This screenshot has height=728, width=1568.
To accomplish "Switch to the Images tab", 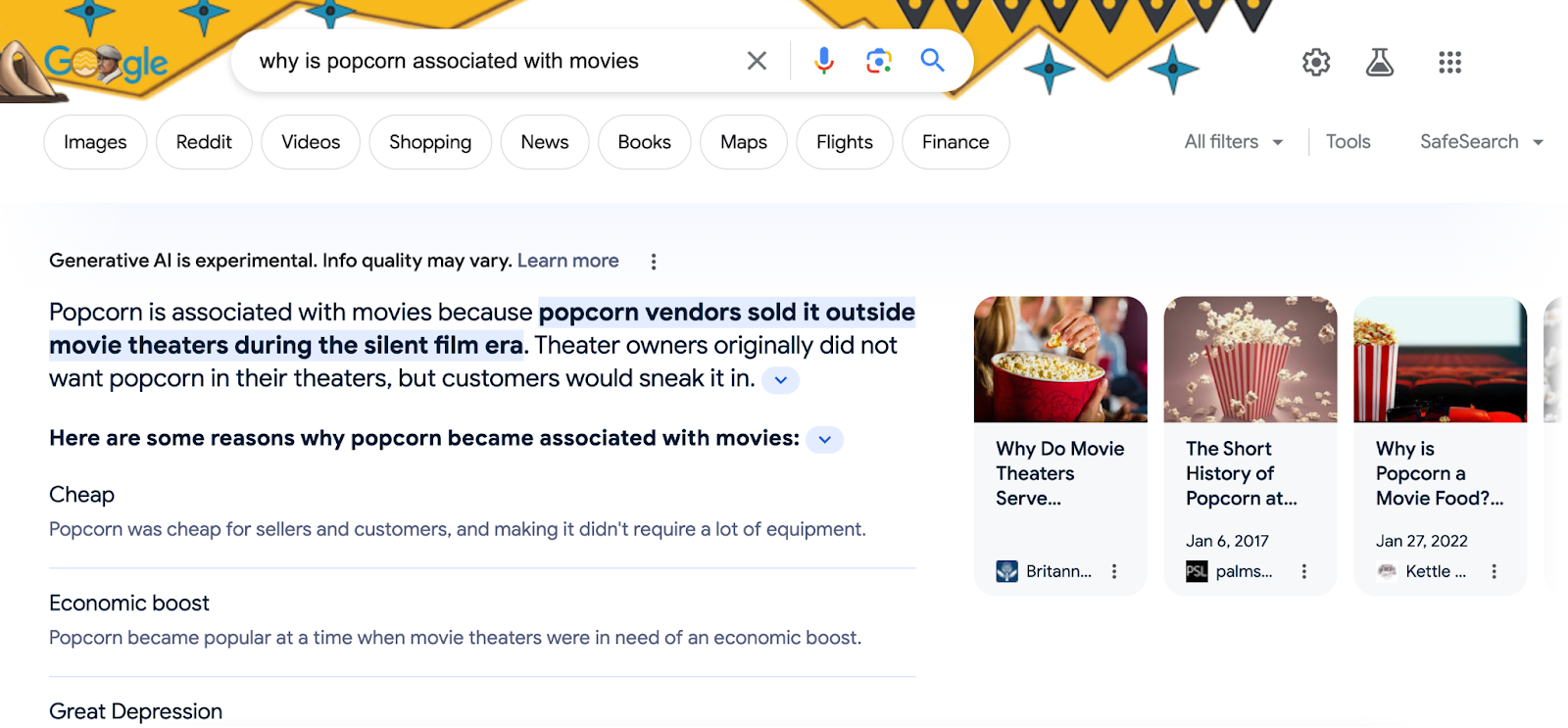I will tap(95, 142).
